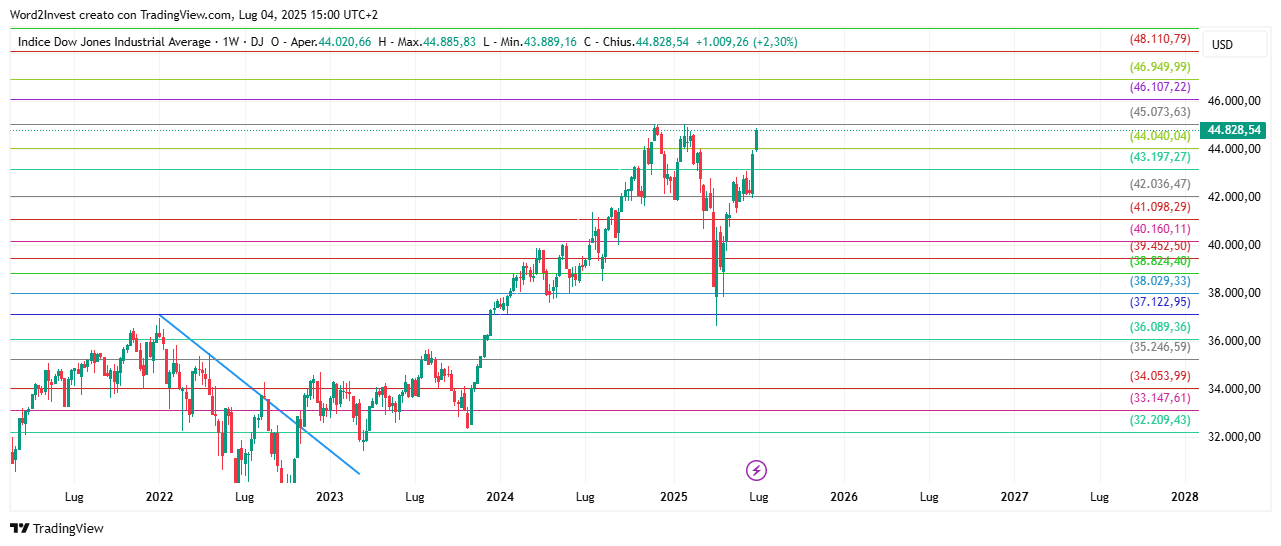The image size is (1281, 546).
Task: Click the symbol title Indice Dow Jones Industrial Average
Action: pyautogui.click(x=115, y=42)
